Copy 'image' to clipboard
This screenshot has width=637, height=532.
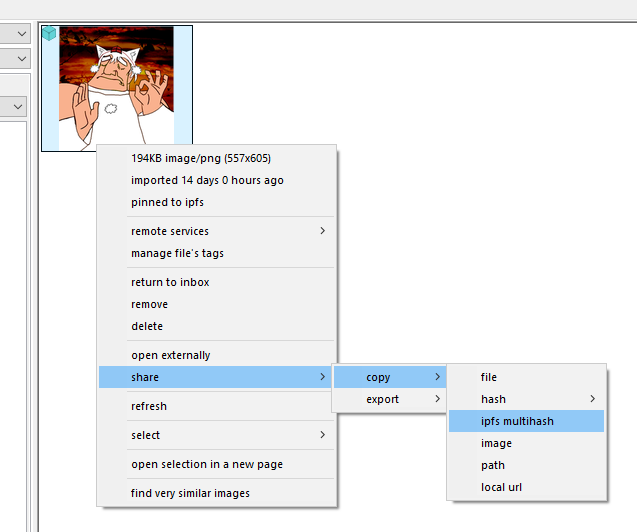(x=526, y=443)
